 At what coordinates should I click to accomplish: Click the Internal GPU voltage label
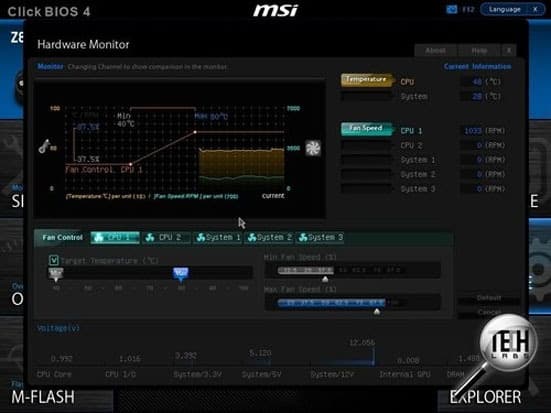coord(404,374)
